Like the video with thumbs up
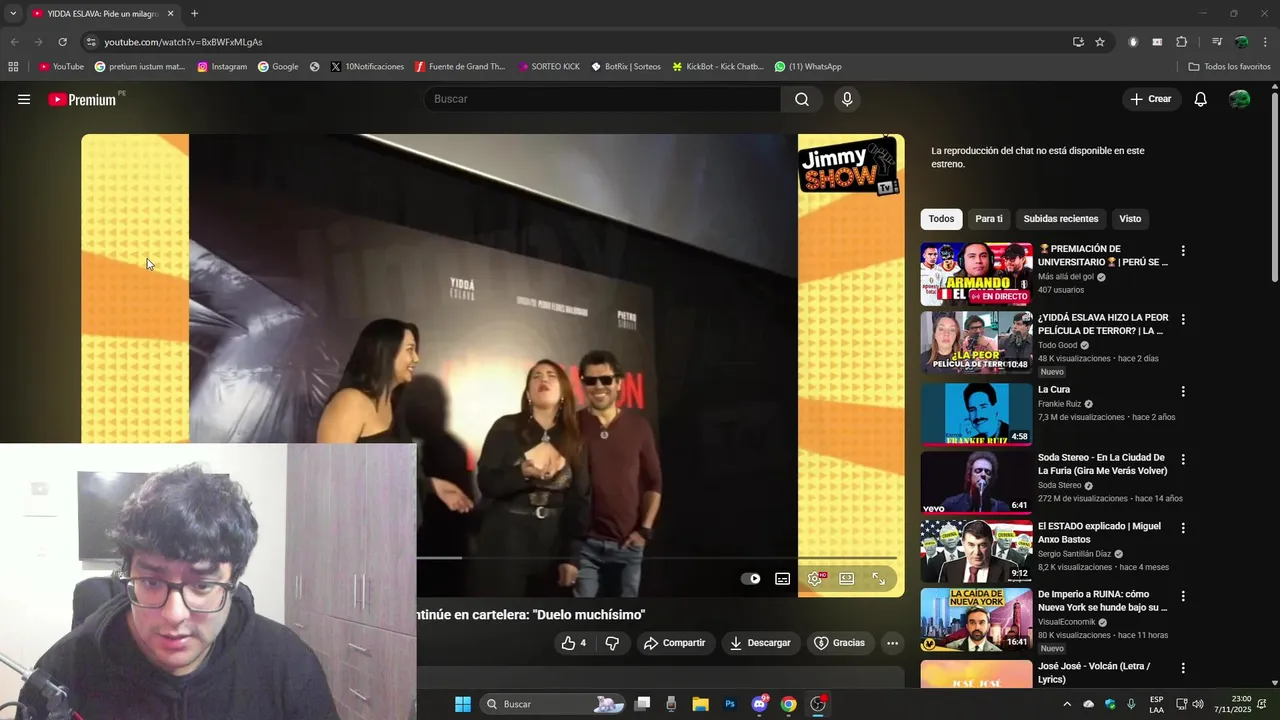Image resolution: width=1280 pixels, height=720 pixels. tap(573, 643)
